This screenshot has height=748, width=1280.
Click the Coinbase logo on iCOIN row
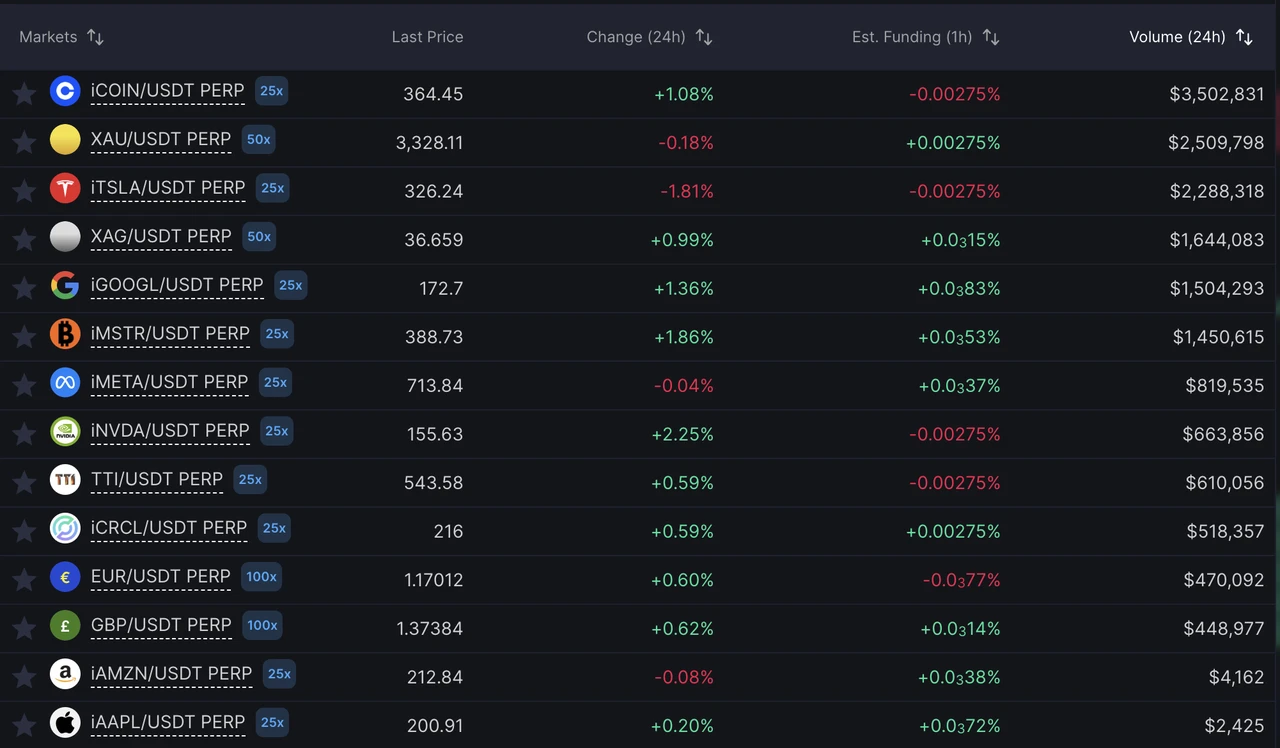[65, 90]
